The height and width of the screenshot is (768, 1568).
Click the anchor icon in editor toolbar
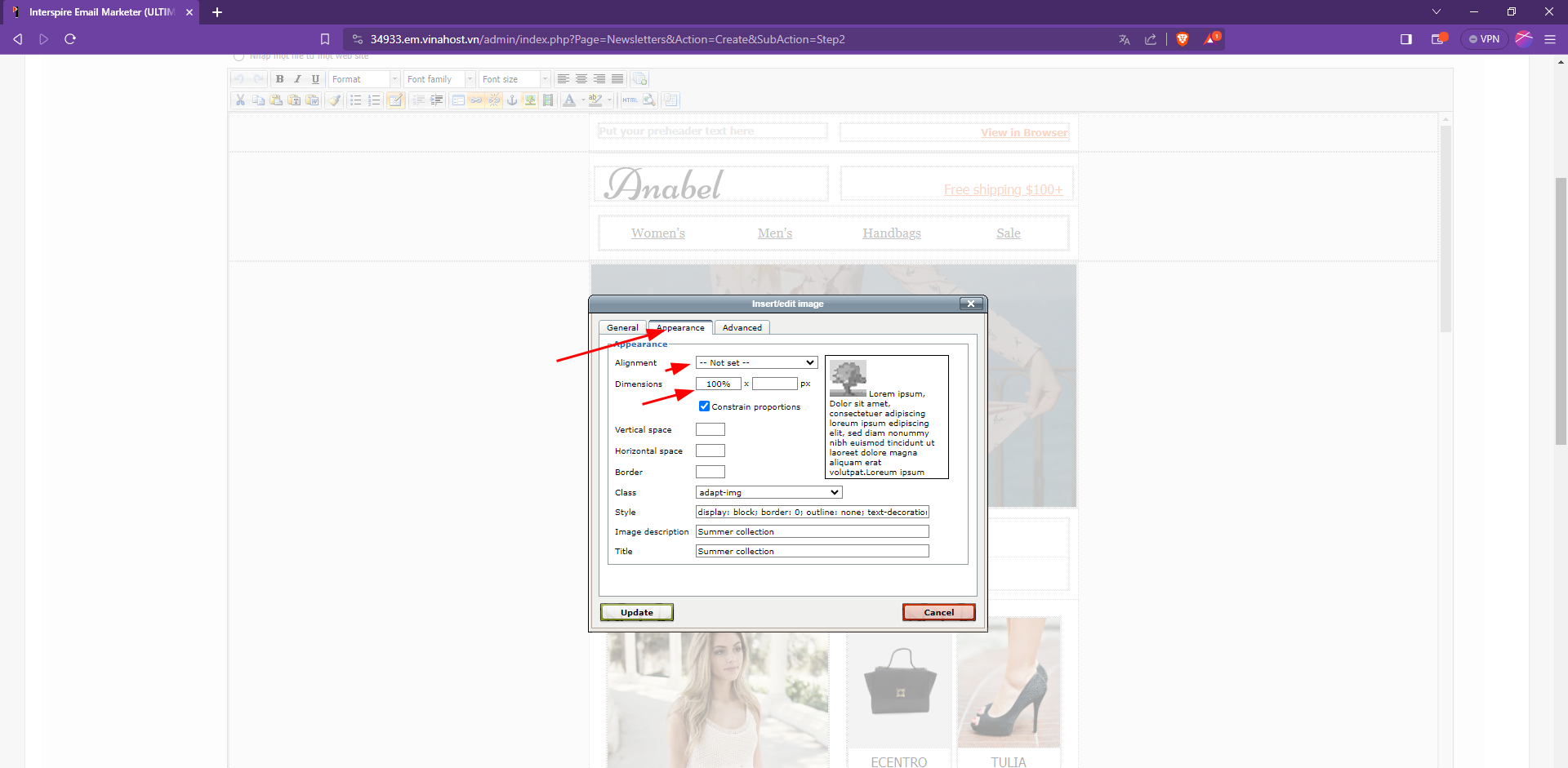pos(512,100)
